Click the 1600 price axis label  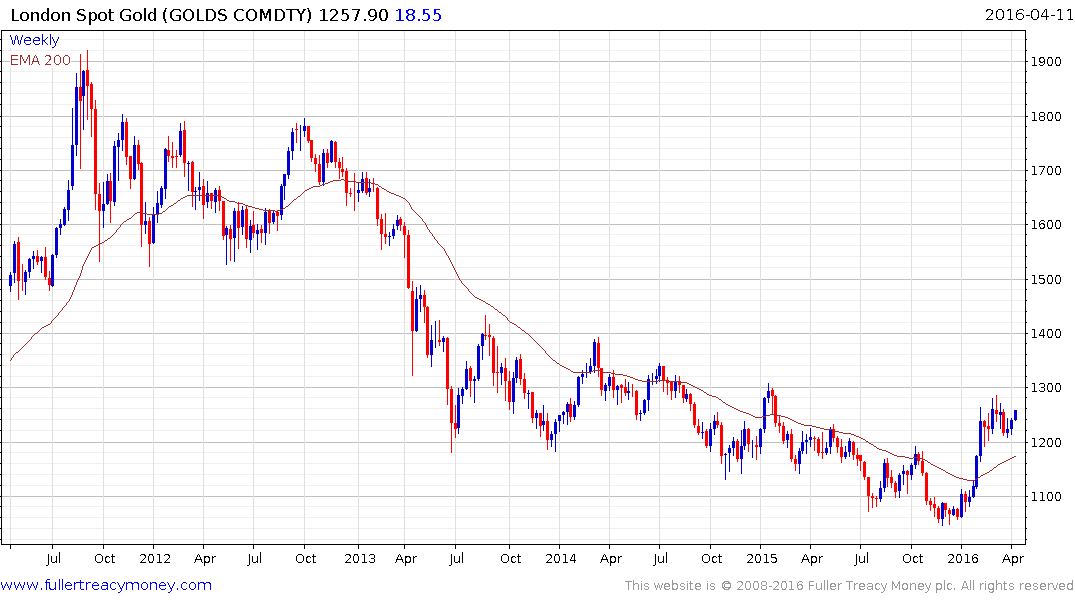pos(1046,225)
